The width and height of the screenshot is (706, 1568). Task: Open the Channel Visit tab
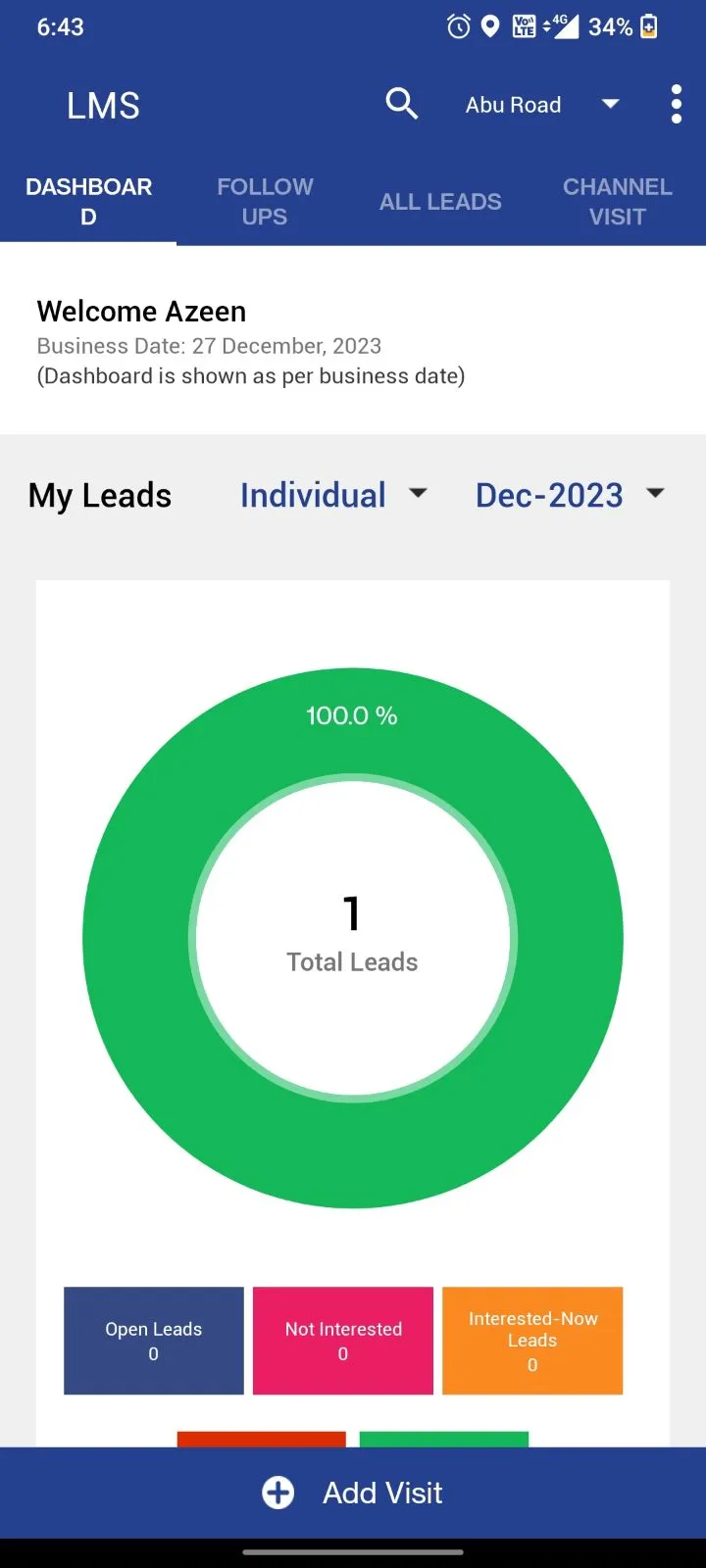[x=618, y=202]
